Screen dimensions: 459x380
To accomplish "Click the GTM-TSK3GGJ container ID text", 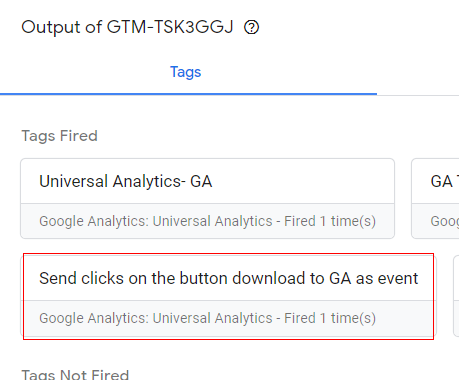I will 170,27.
